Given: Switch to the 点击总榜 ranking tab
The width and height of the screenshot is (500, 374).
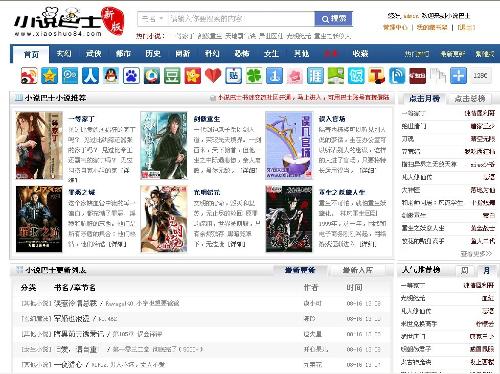Looking at the screenshot, I should tap(470, 99).
